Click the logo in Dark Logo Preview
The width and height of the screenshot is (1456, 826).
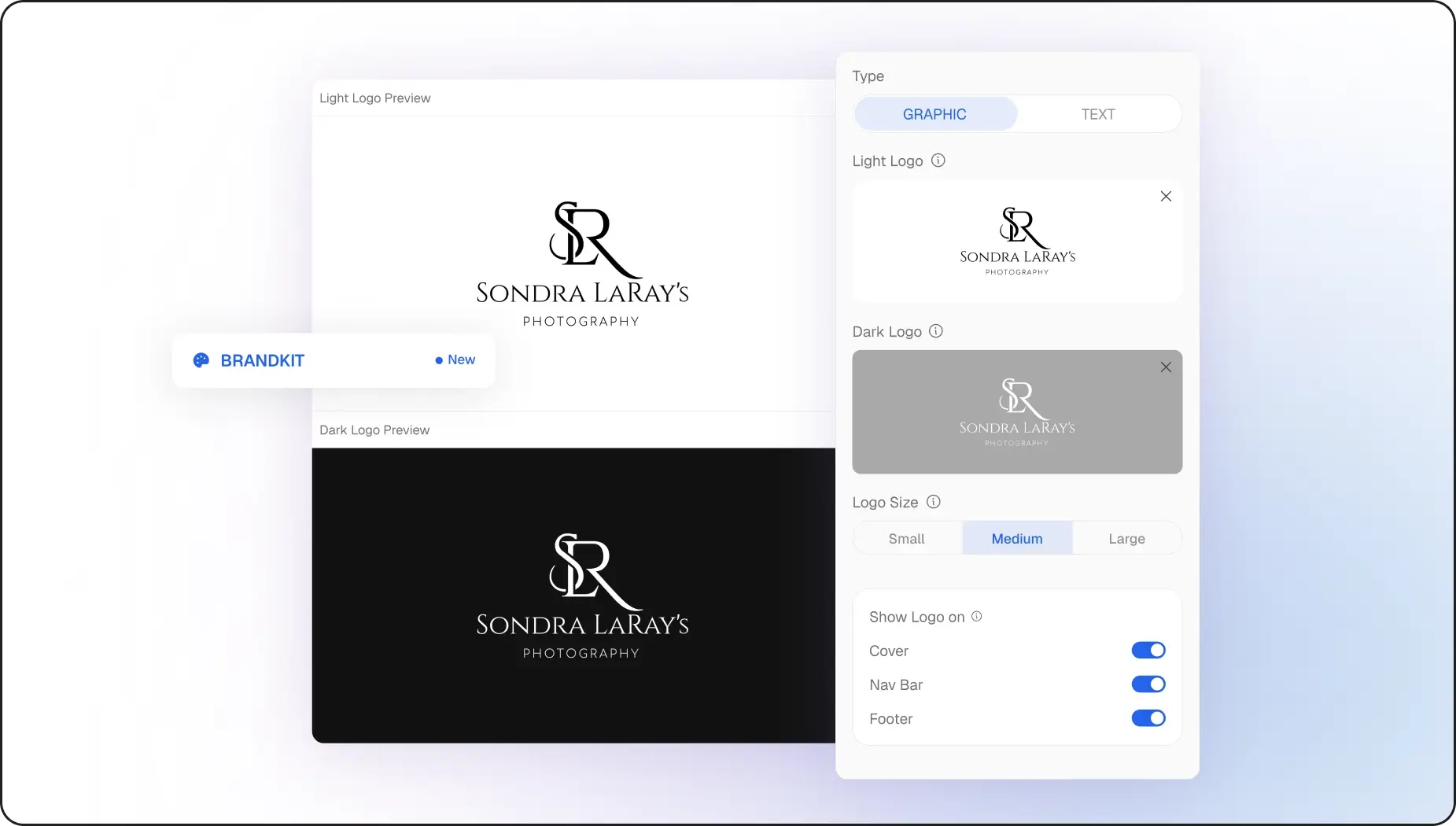582,596
